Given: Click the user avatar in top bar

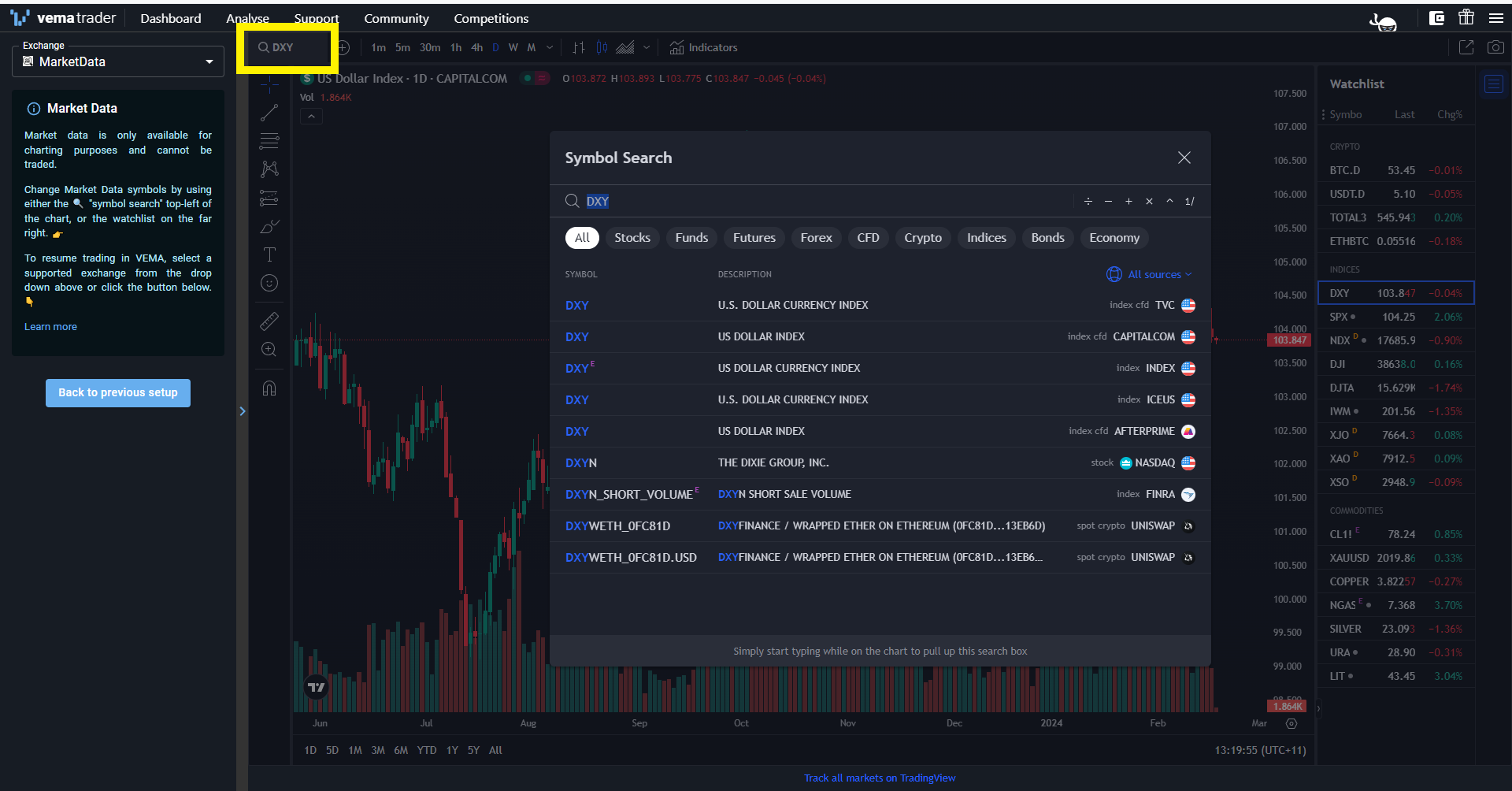Looking at the screenshot, I should (1384, 20).
